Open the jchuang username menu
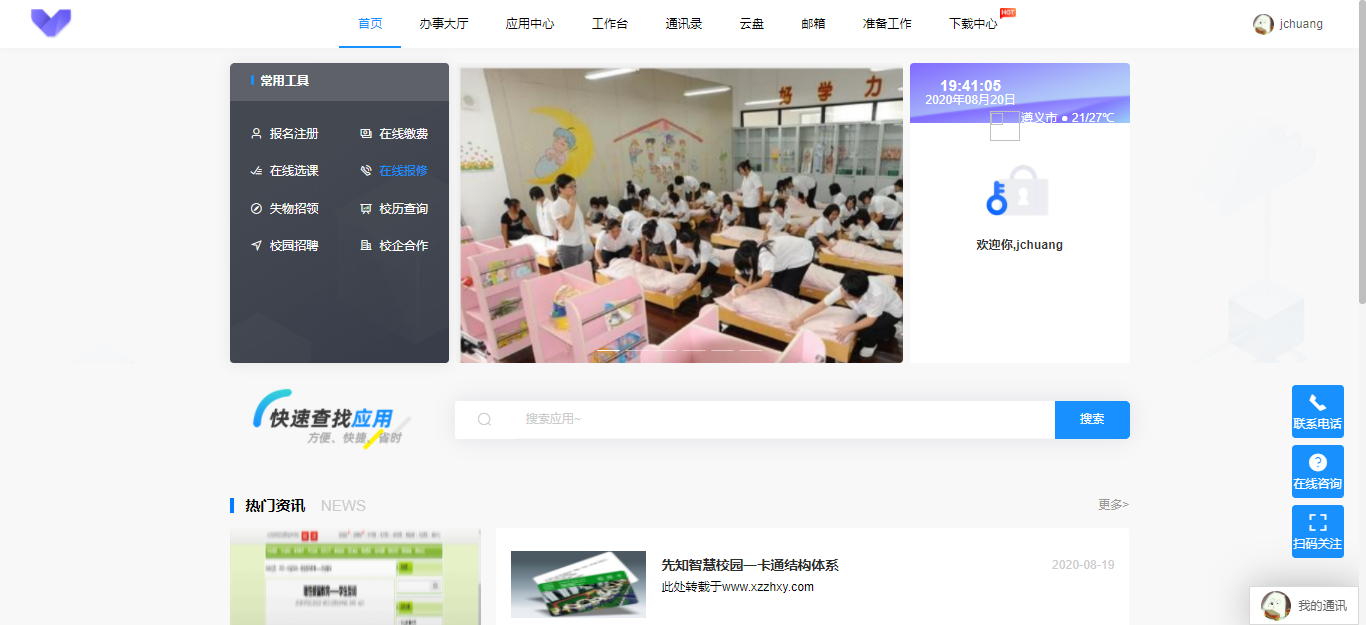The width and height of the screenshot is (1366, 625). 1301,24
